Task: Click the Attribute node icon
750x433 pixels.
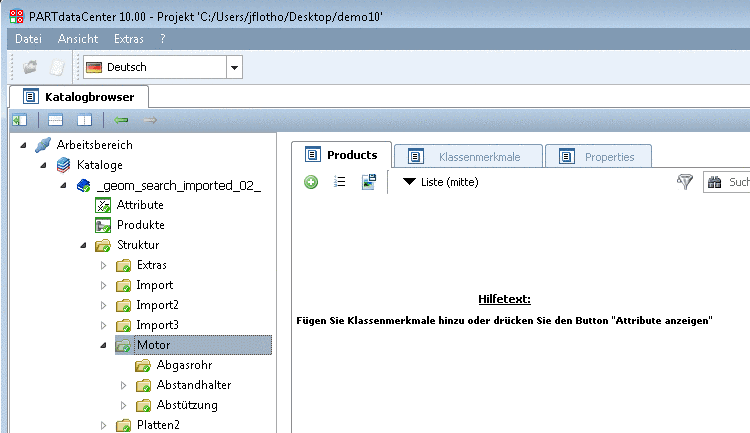Action: pos(103,205)
